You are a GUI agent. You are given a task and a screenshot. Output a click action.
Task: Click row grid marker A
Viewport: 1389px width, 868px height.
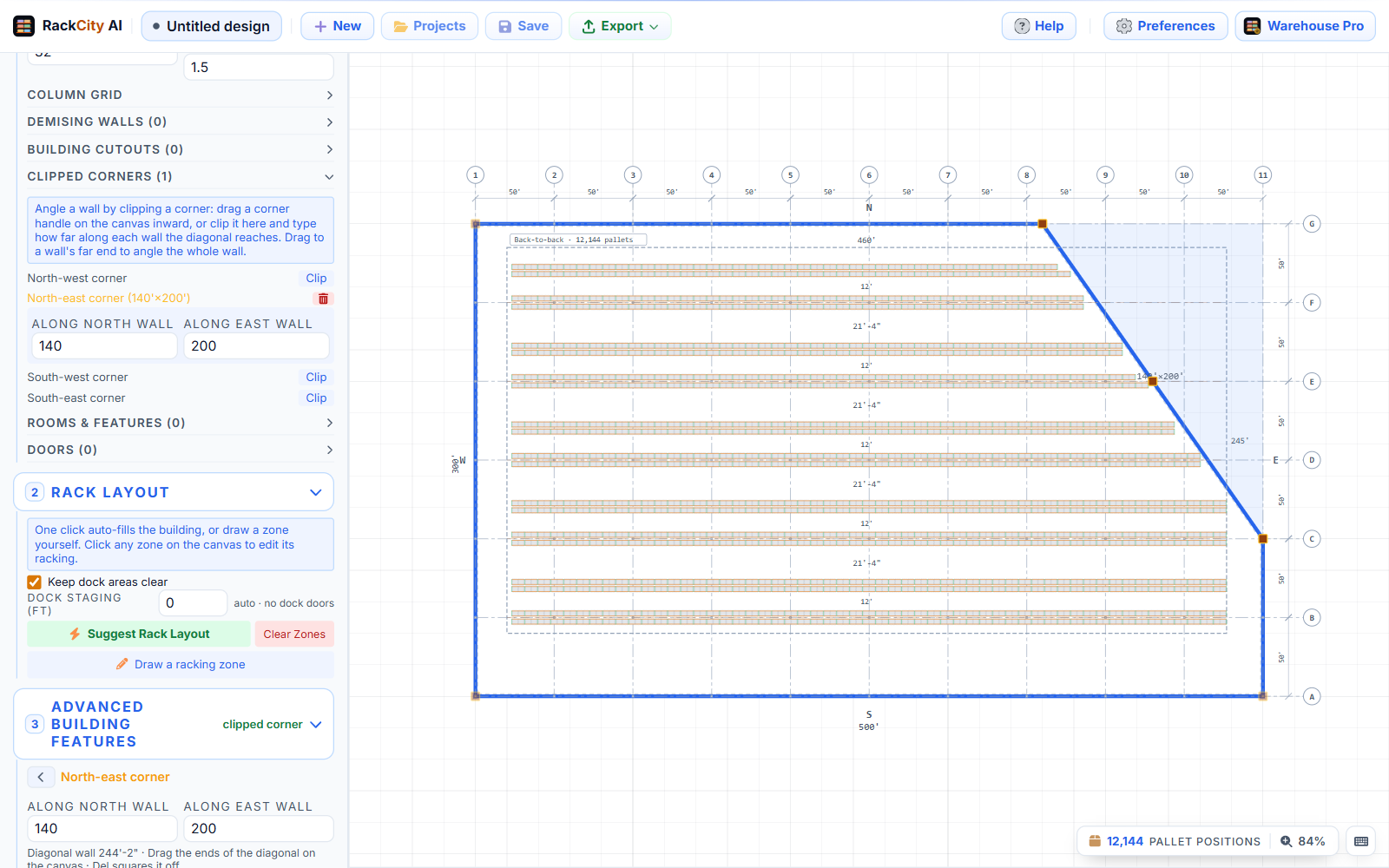(x=1312, y=696)
